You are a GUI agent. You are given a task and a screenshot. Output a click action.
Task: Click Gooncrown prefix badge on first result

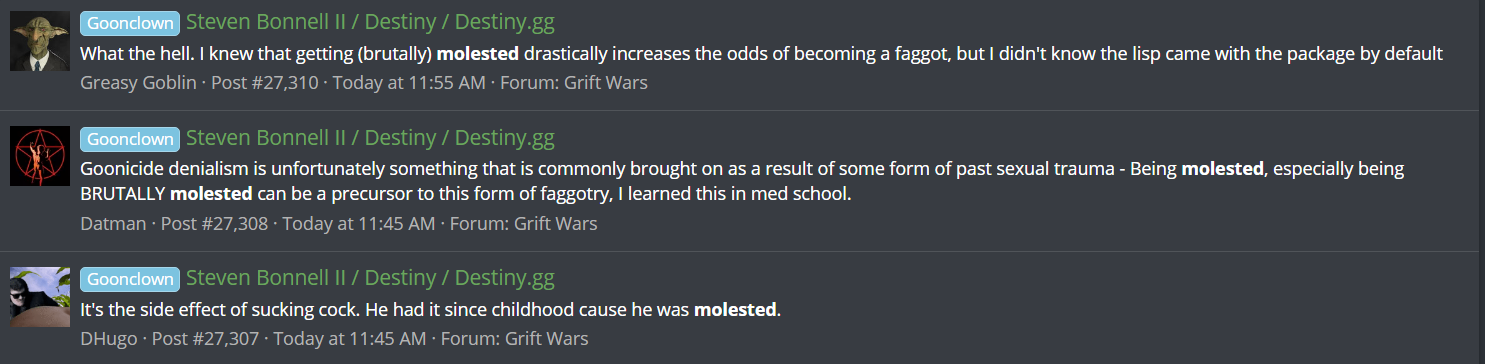coord(130,24)
